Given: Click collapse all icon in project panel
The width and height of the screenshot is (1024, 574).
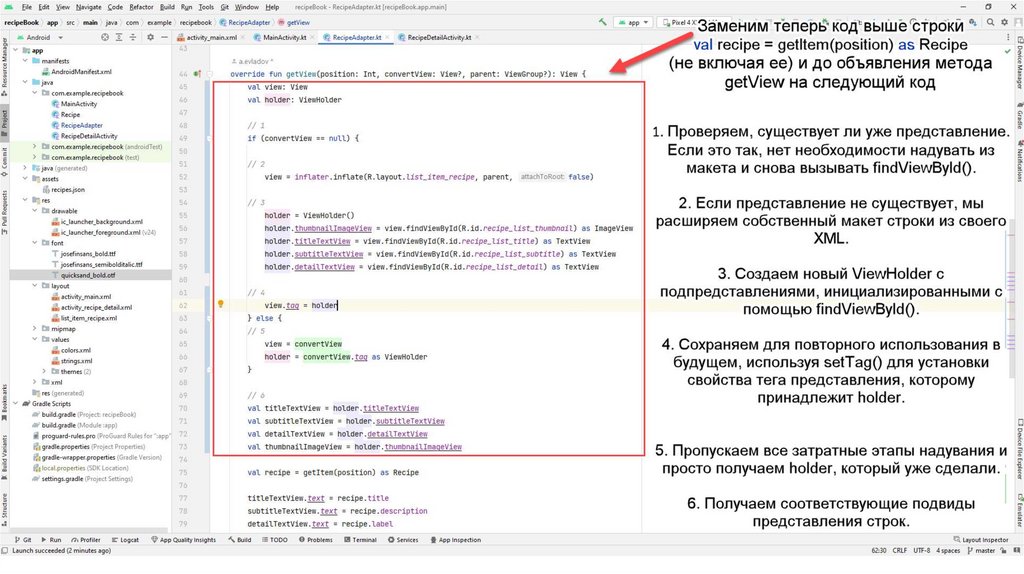Looking at the screenshot, I should pyautogui.click(x=133, y=38).
